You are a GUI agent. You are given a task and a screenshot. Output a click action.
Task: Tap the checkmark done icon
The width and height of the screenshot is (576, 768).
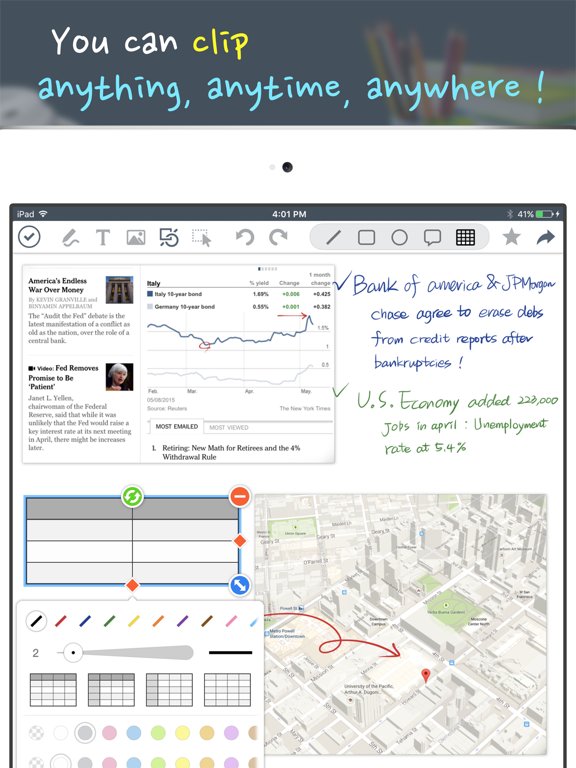29,237
